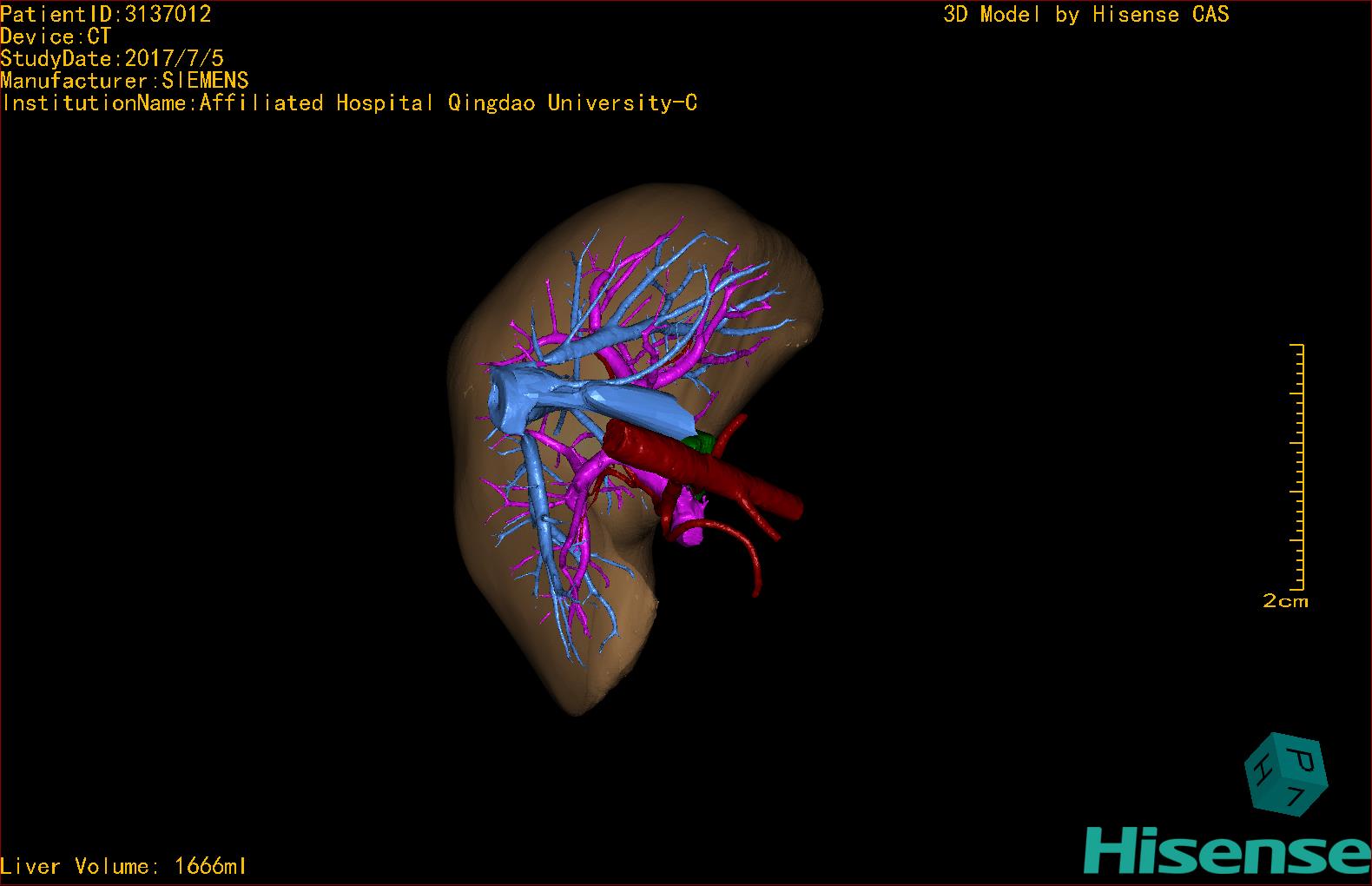
Task: Click the Liver Volume: 1666ml text
Action: (x=123, y=866)
